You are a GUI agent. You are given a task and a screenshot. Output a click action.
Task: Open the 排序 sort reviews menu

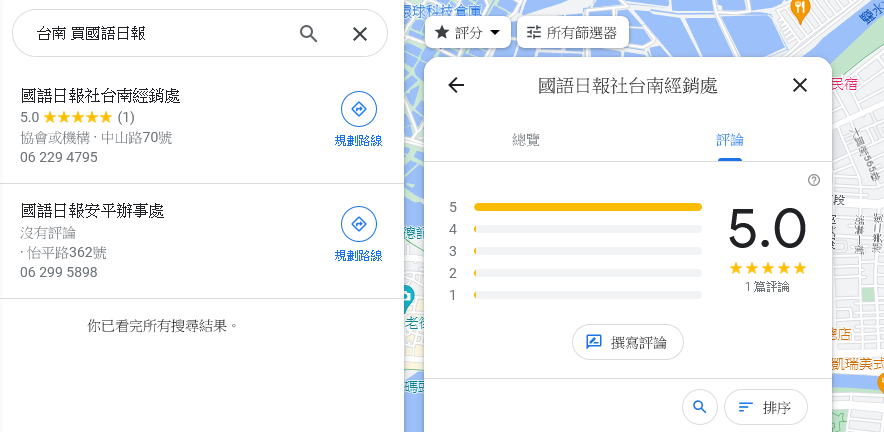(765, 407)
